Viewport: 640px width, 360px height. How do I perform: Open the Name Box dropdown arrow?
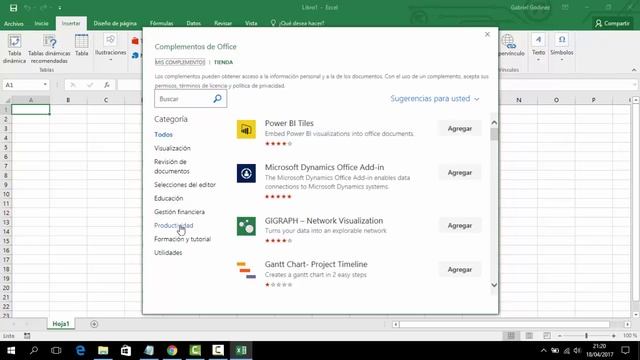coord(45,85)
